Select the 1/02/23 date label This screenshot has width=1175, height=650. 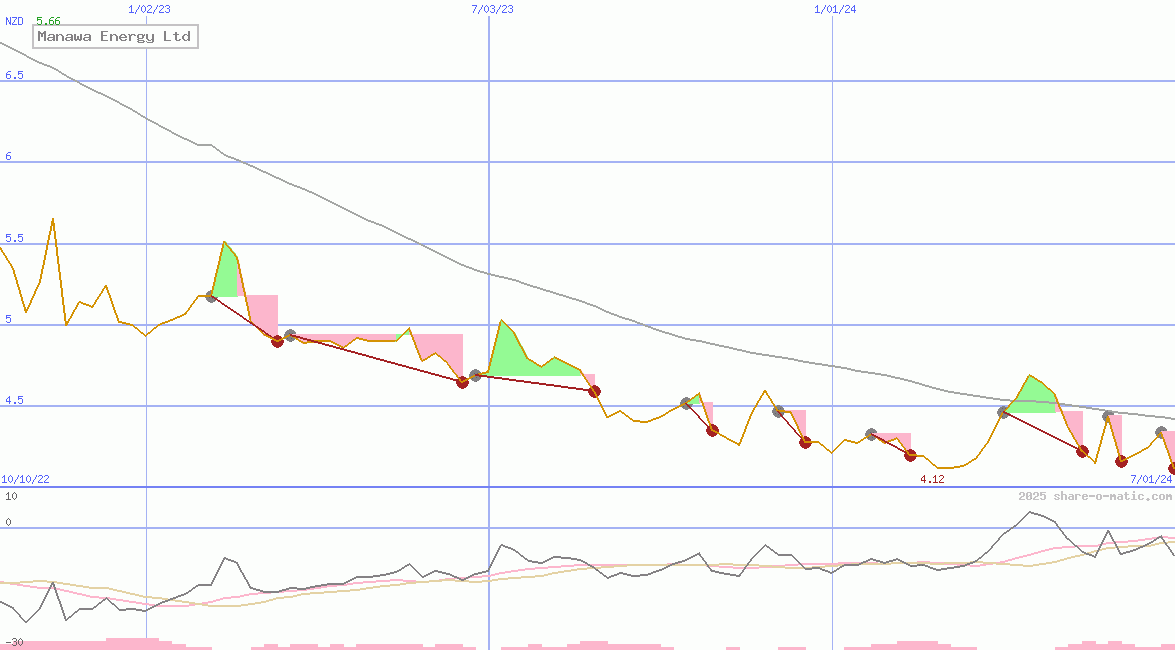(150, 8)
